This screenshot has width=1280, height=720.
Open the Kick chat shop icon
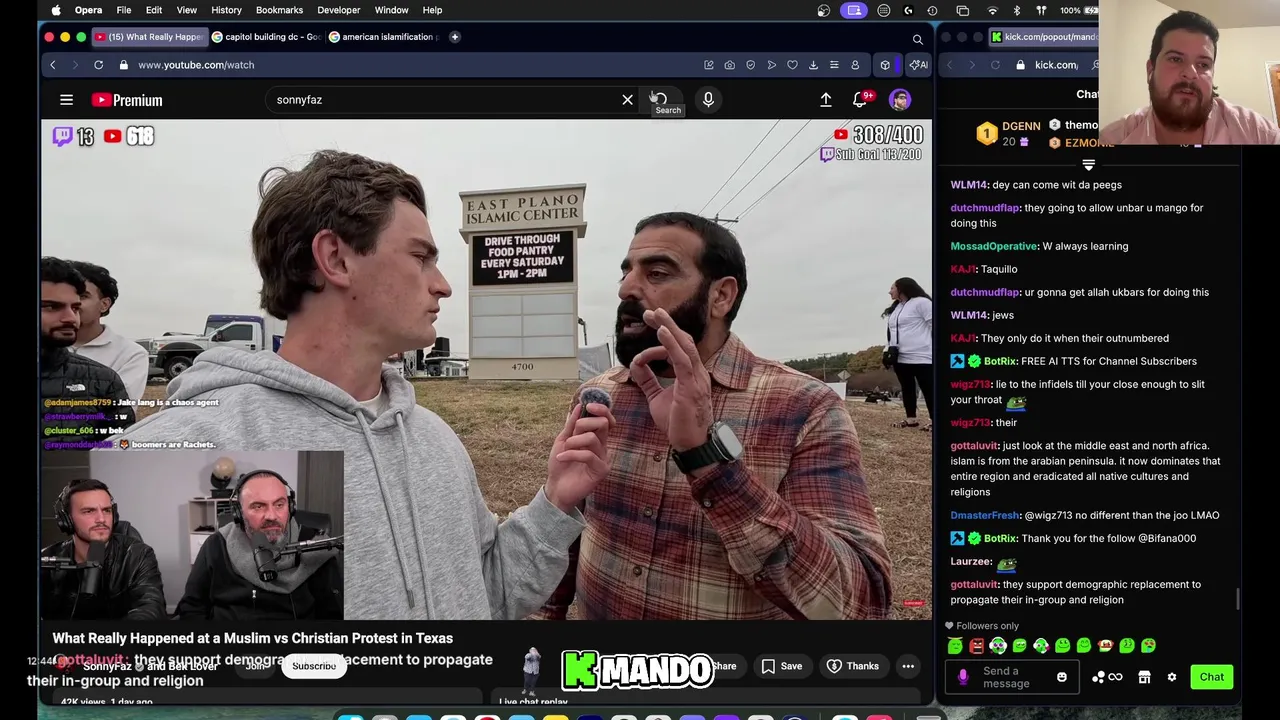point(1144,677)
